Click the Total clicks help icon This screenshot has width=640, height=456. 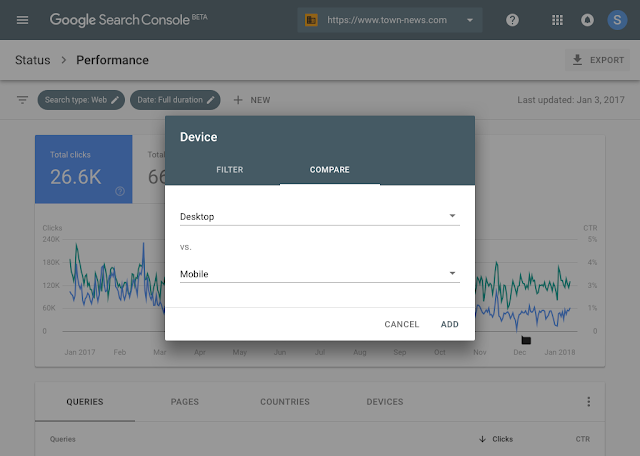(x=120, y=191)
